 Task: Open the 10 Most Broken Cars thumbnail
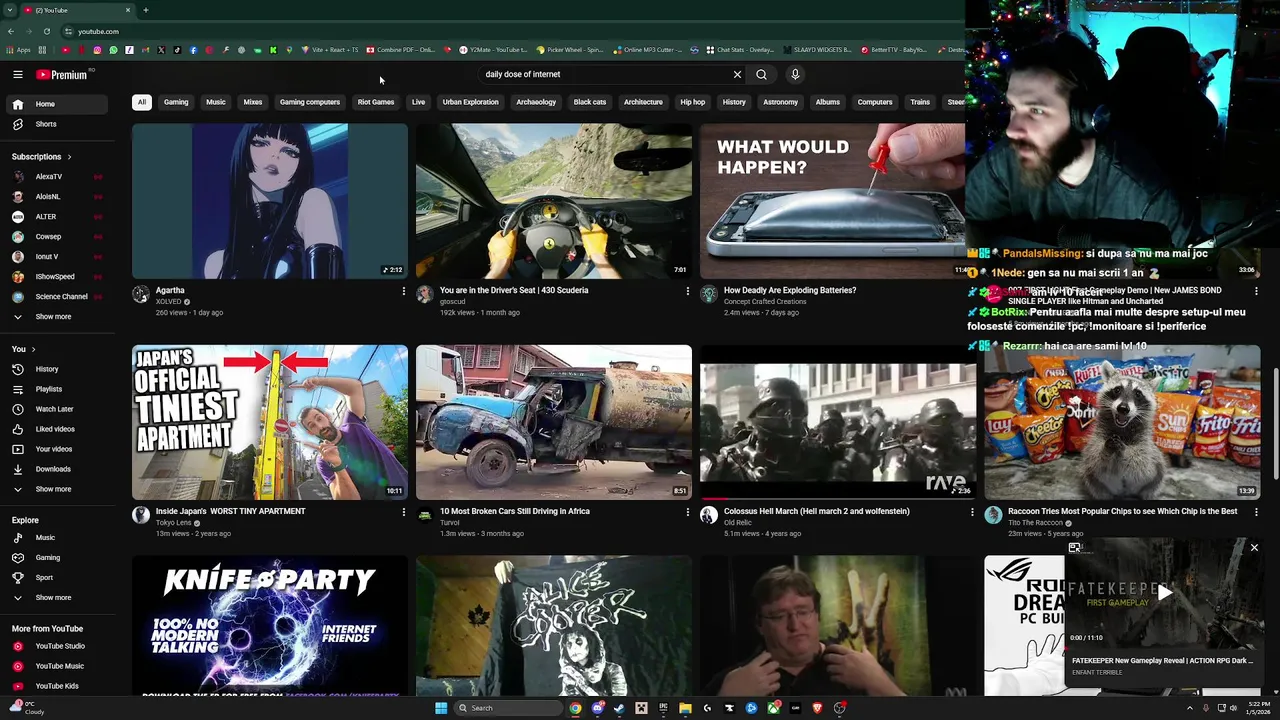point(554,422)
